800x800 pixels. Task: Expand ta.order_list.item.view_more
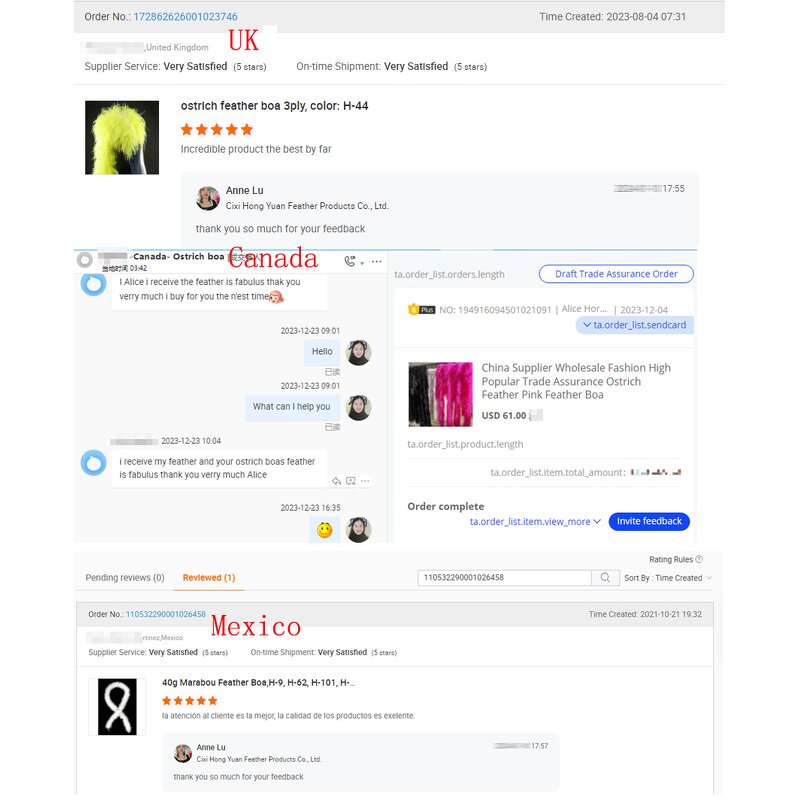coord(535,521)
